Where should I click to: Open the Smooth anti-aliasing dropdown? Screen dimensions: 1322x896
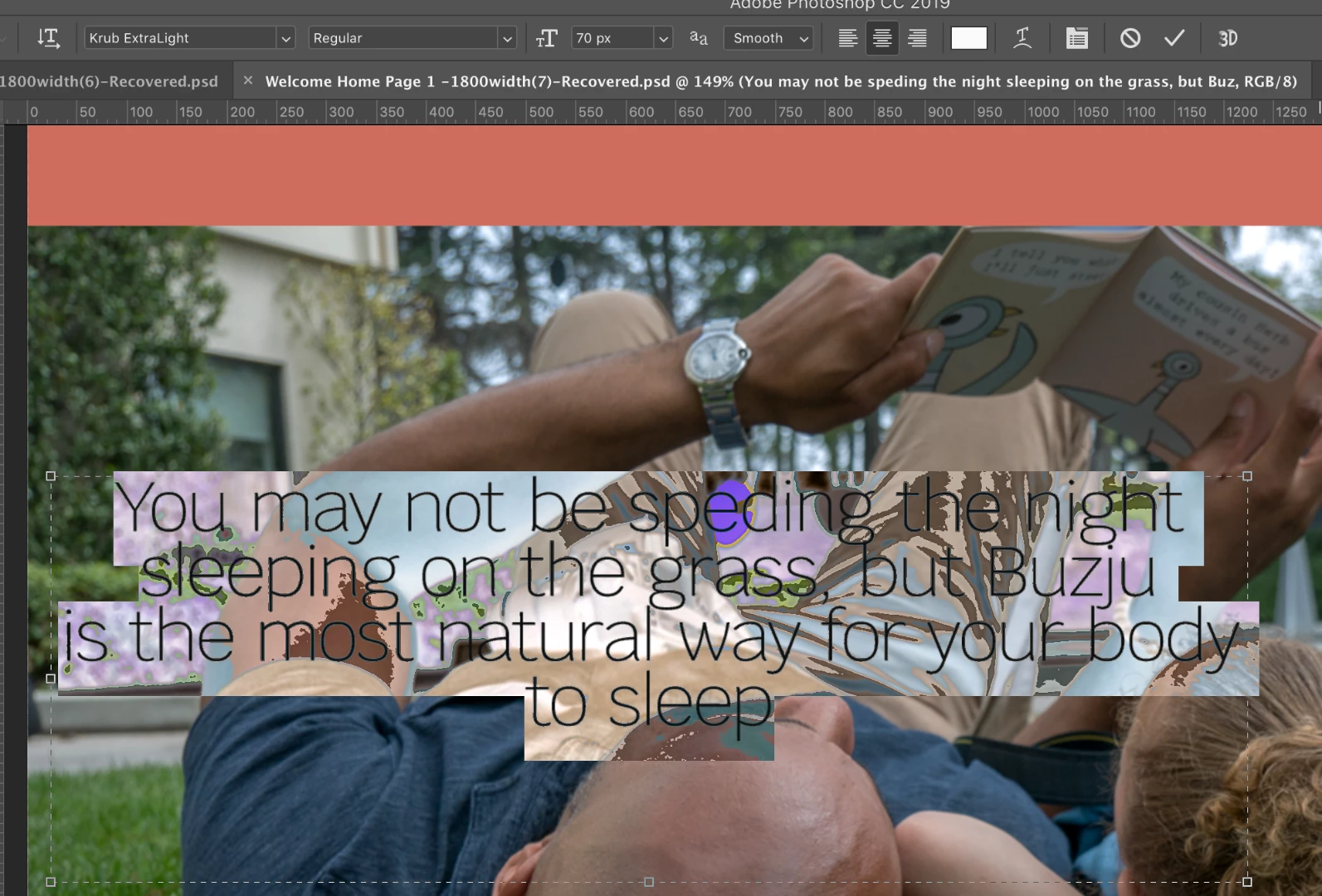(x=768, y=38)
